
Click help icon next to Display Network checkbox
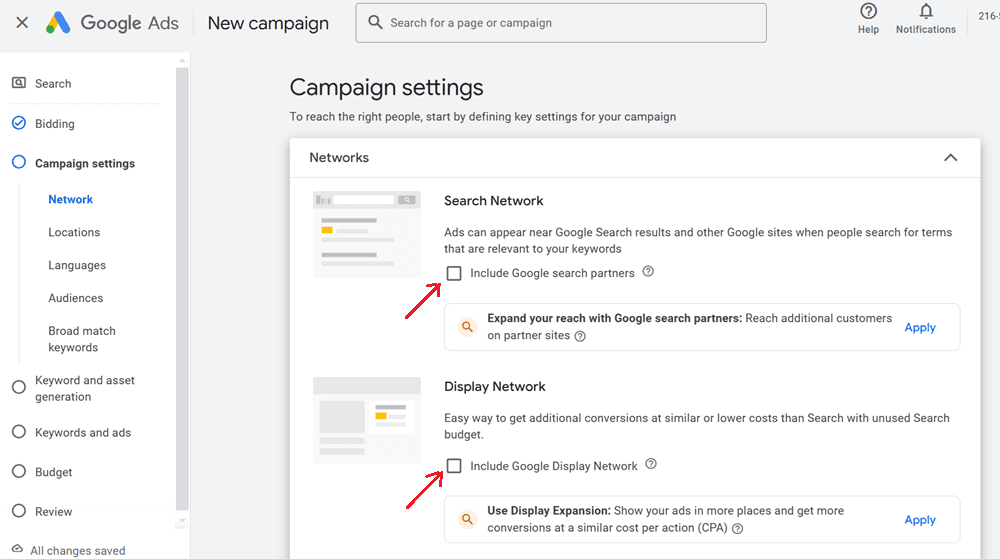tap(651, 464)
